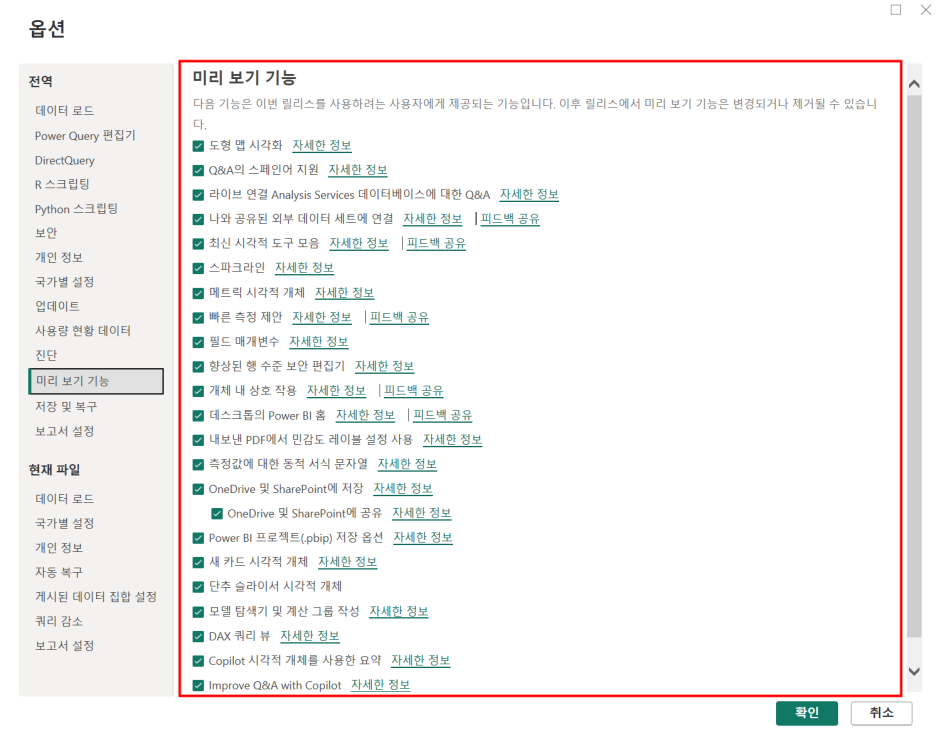Toggle 측정값에 대한 동적 서식 문자열 checkbox
Image resolution: width=936 pixels, height=742 pixels.
tap(198, 464)
